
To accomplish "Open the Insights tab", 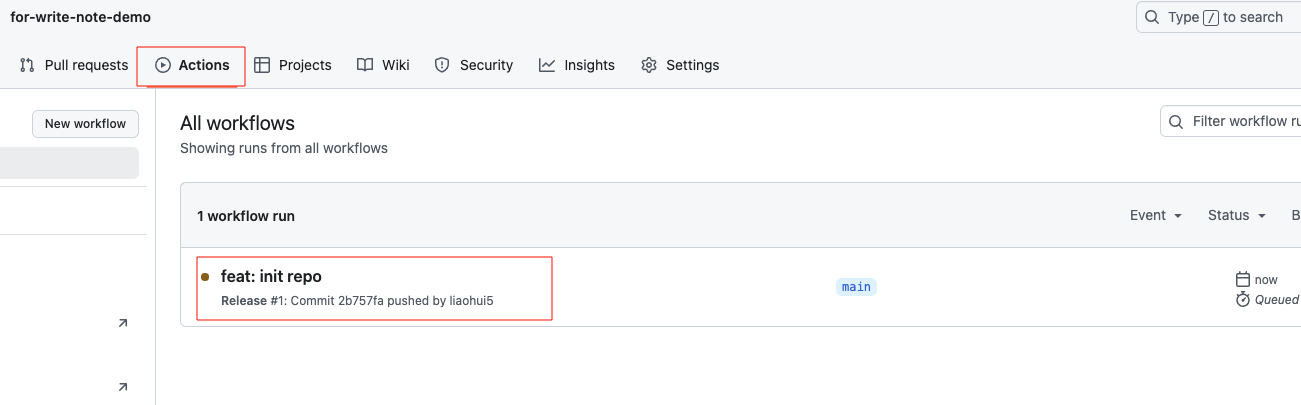I will point(577,65).
